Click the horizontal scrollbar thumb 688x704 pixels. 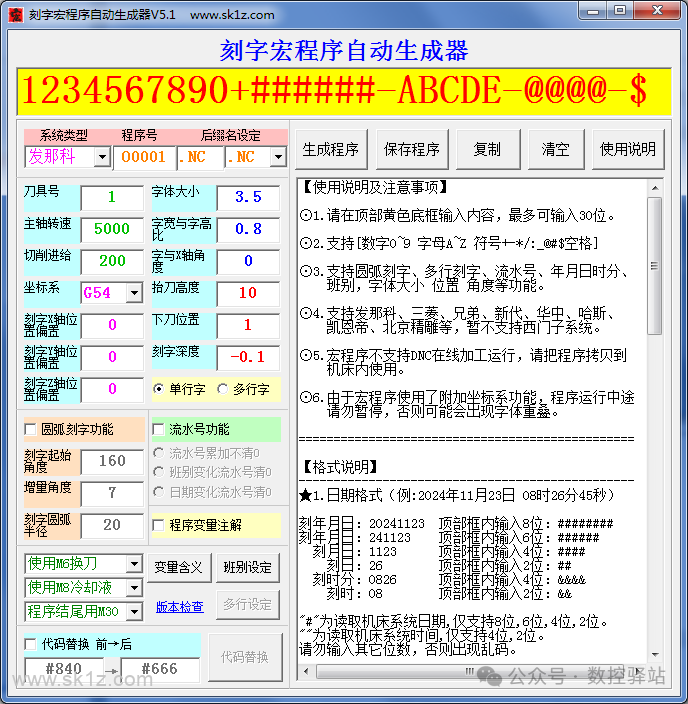coord(470,672)
